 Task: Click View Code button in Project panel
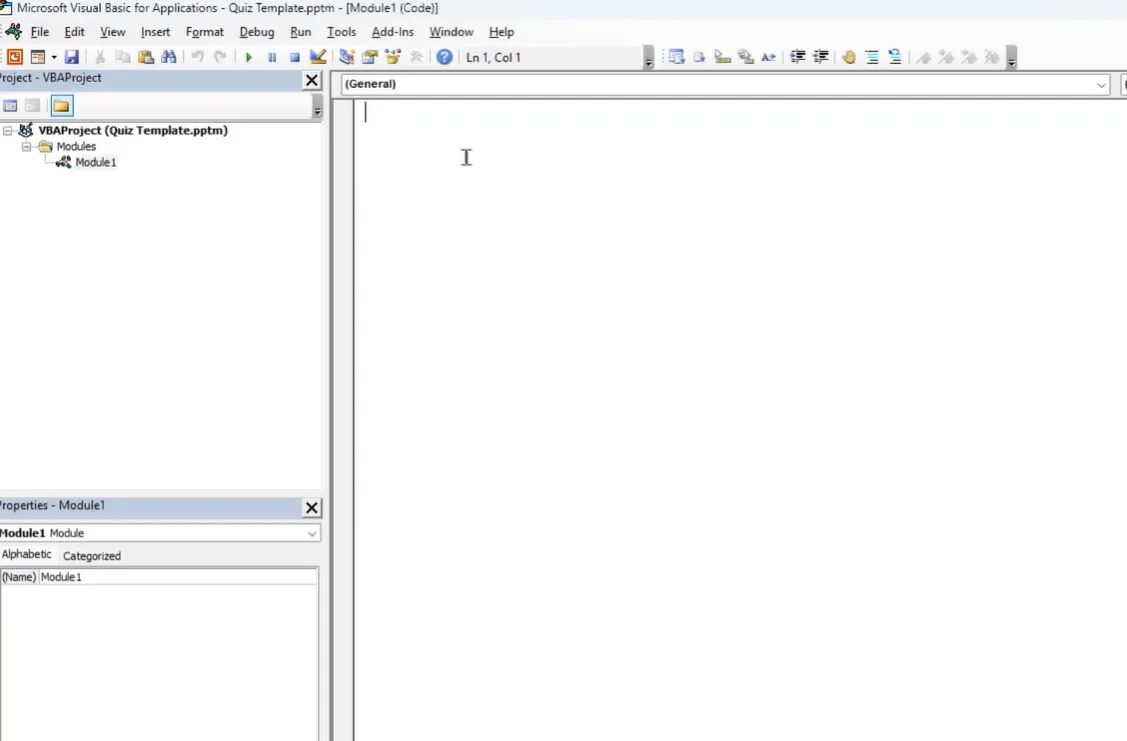(x=11, y=106)
